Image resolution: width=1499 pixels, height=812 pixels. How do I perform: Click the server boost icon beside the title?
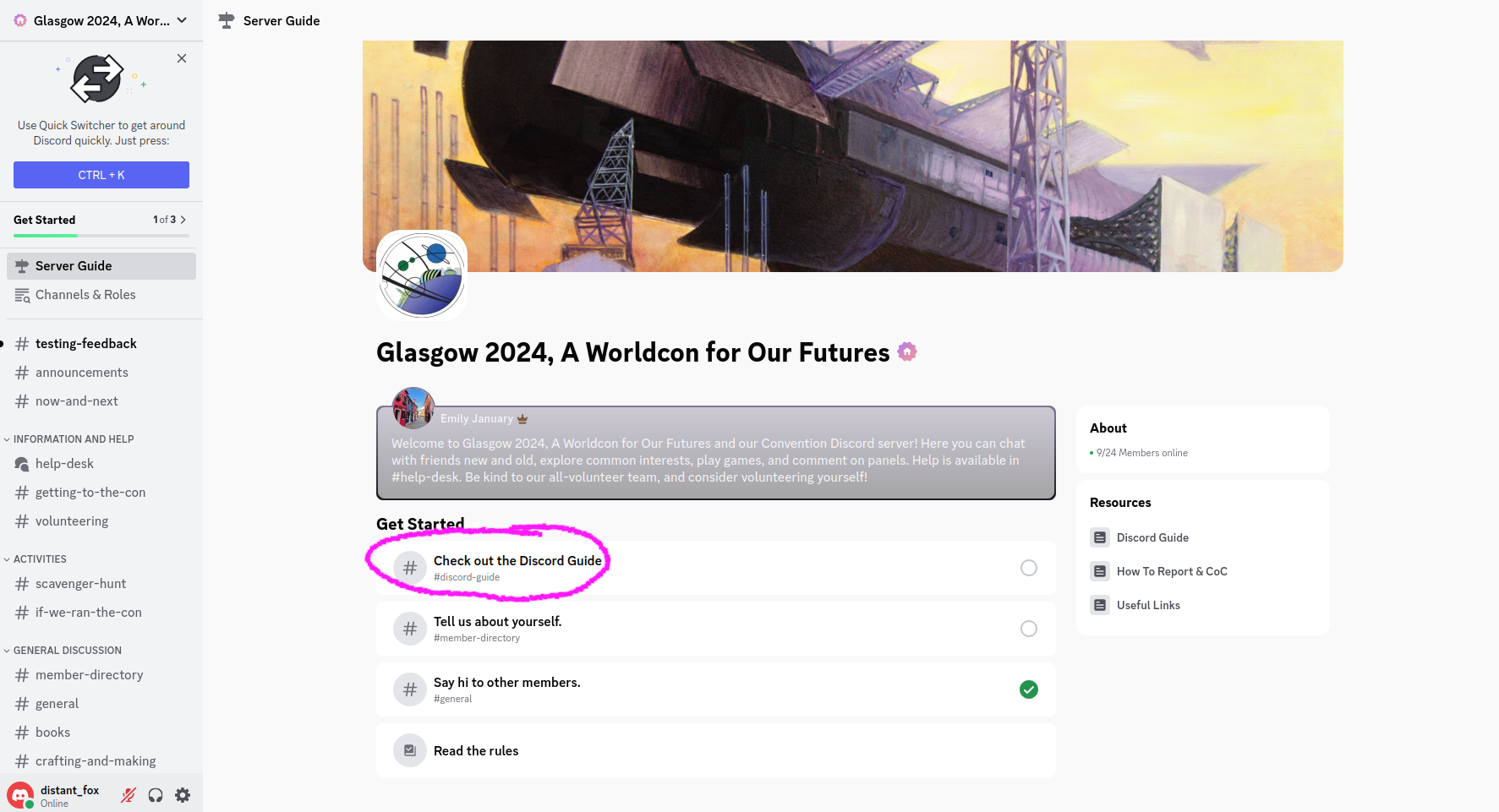pos(907,352)
